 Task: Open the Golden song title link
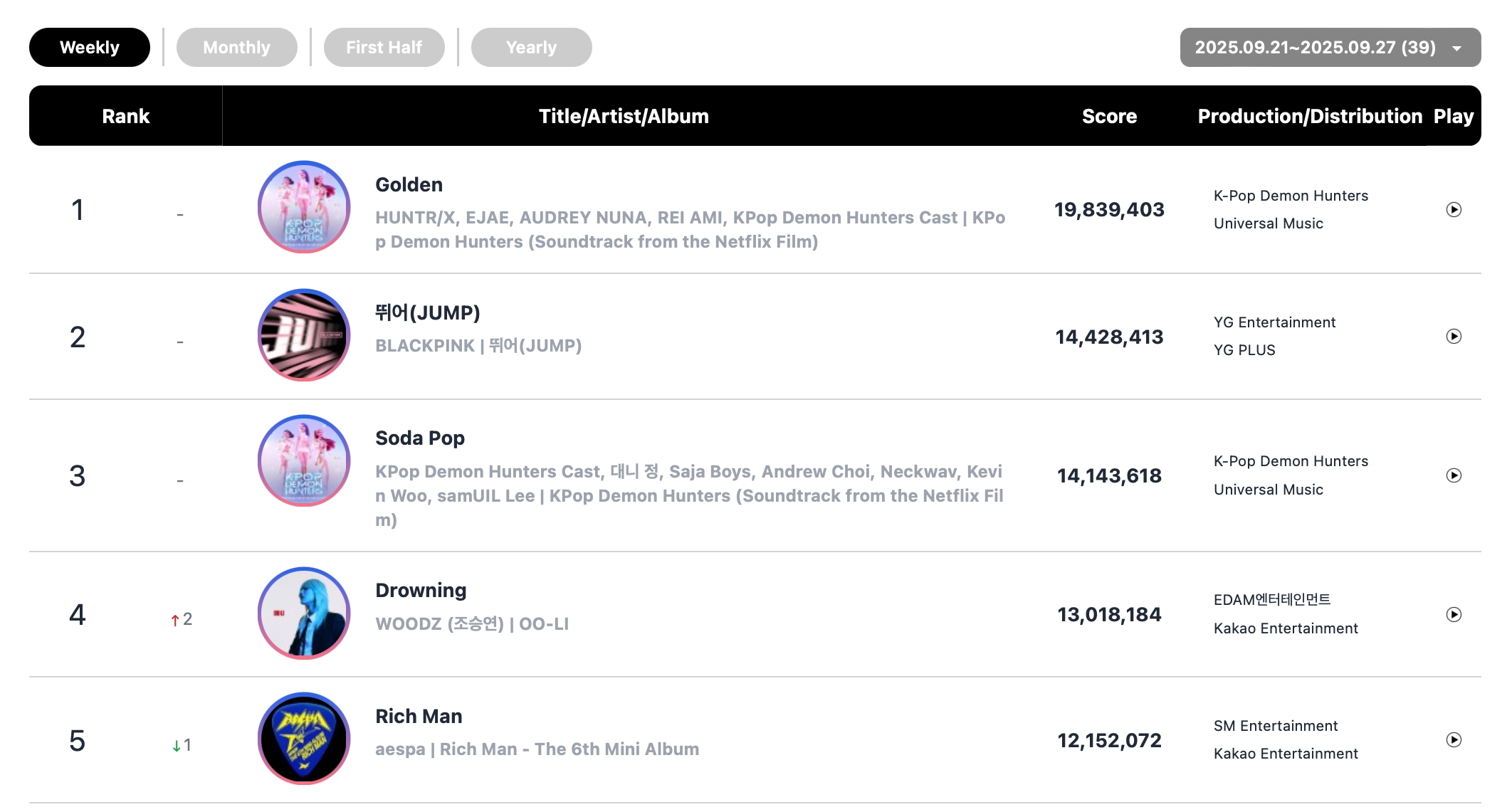pyautogui.click(x=409, y=185)
